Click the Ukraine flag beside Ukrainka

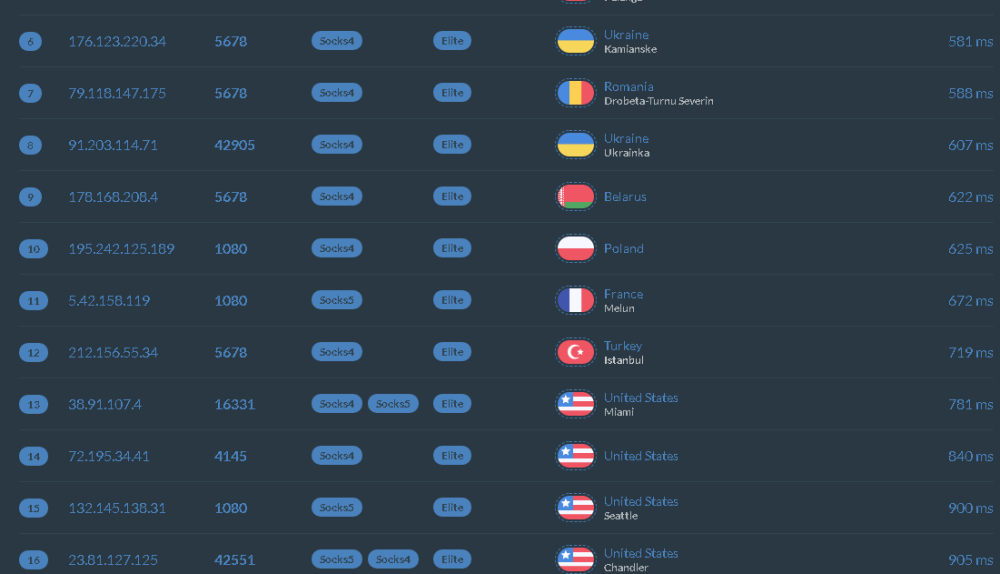pyautogui.click(x=575, y=145)
